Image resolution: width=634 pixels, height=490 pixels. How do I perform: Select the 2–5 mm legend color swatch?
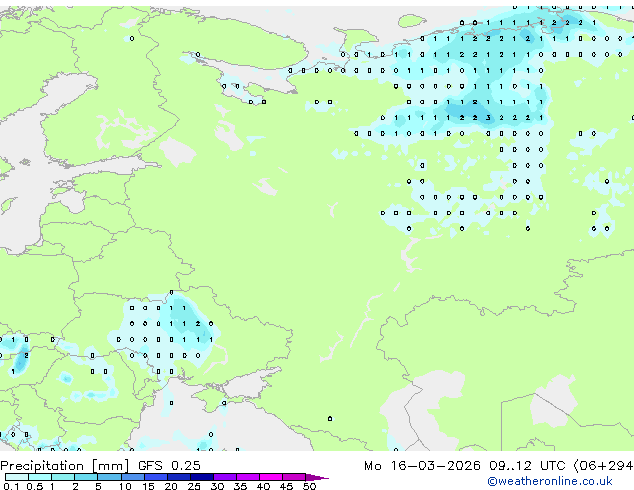coord(86,477)
